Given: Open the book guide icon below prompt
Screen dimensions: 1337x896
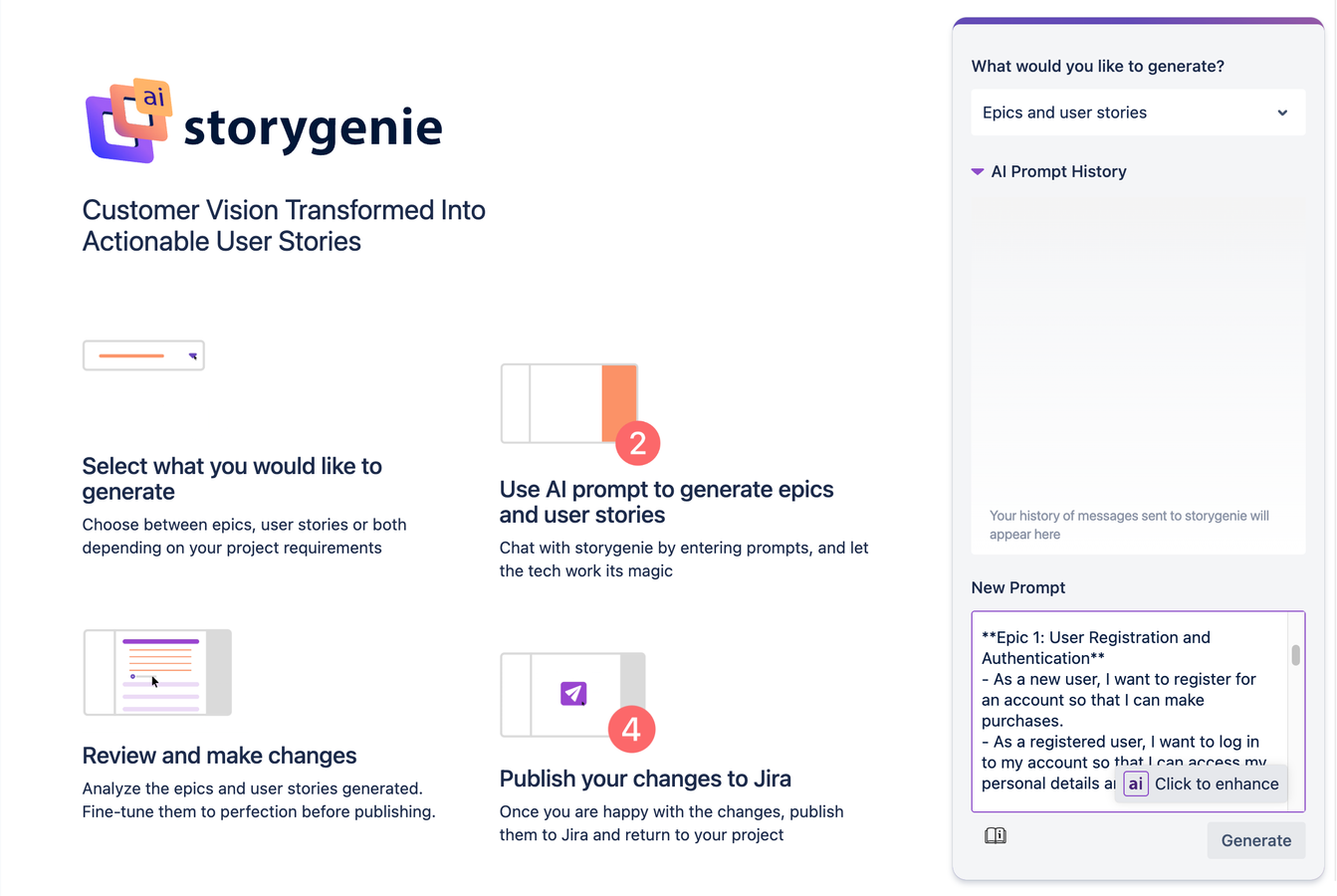Looking at the screenshot, I should [996, 835].
